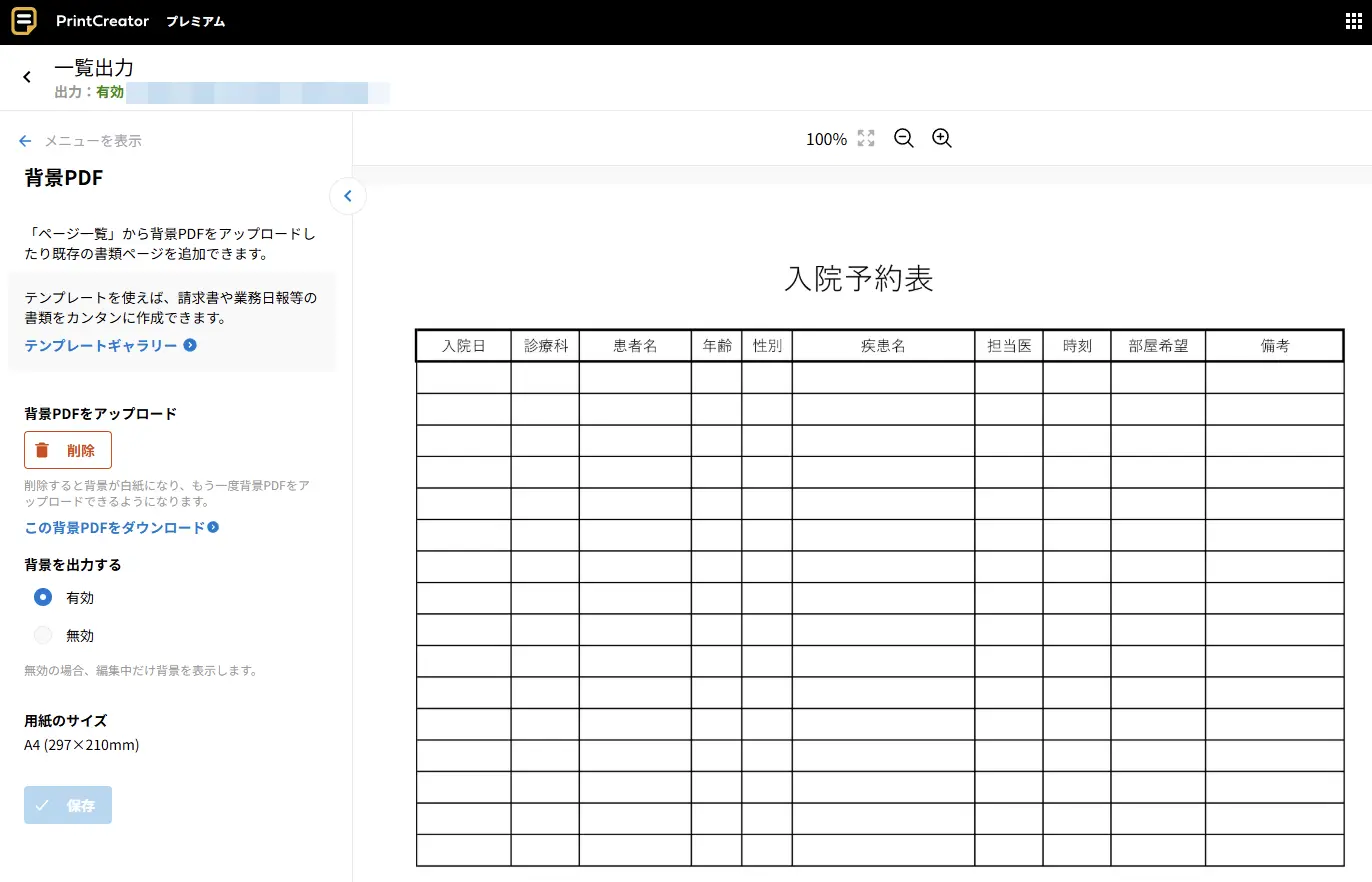
Task: Click the PrintCreator logo icon
Action: pyautogui.click(x=24, y=21)
